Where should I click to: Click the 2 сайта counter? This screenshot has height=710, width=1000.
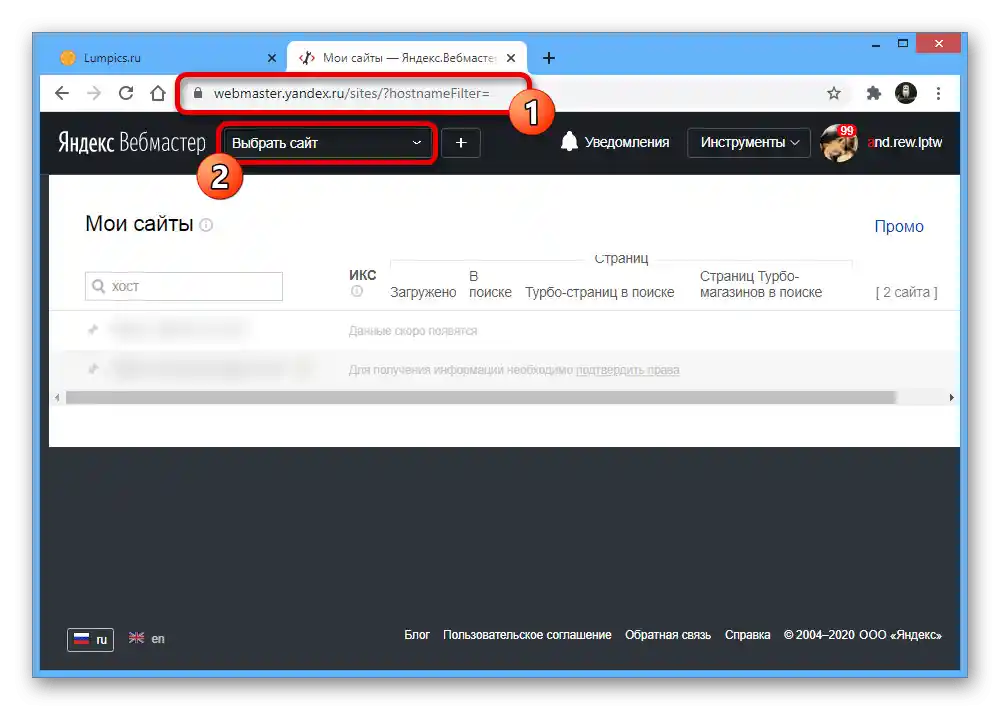pyautogui.click(x=906, y=292)
